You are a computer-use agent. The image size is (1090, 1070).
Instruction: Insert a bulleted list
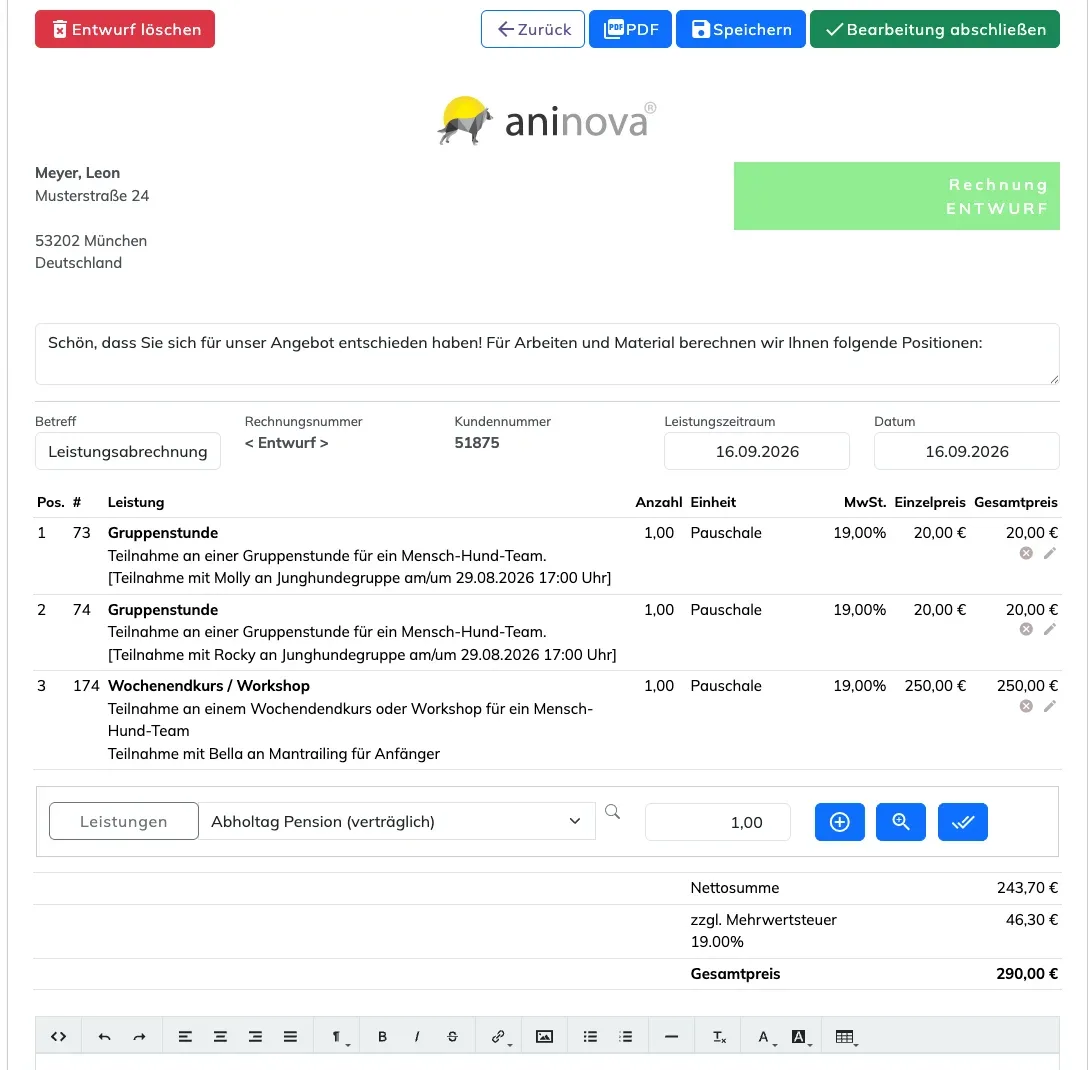tap(590, 1037)
